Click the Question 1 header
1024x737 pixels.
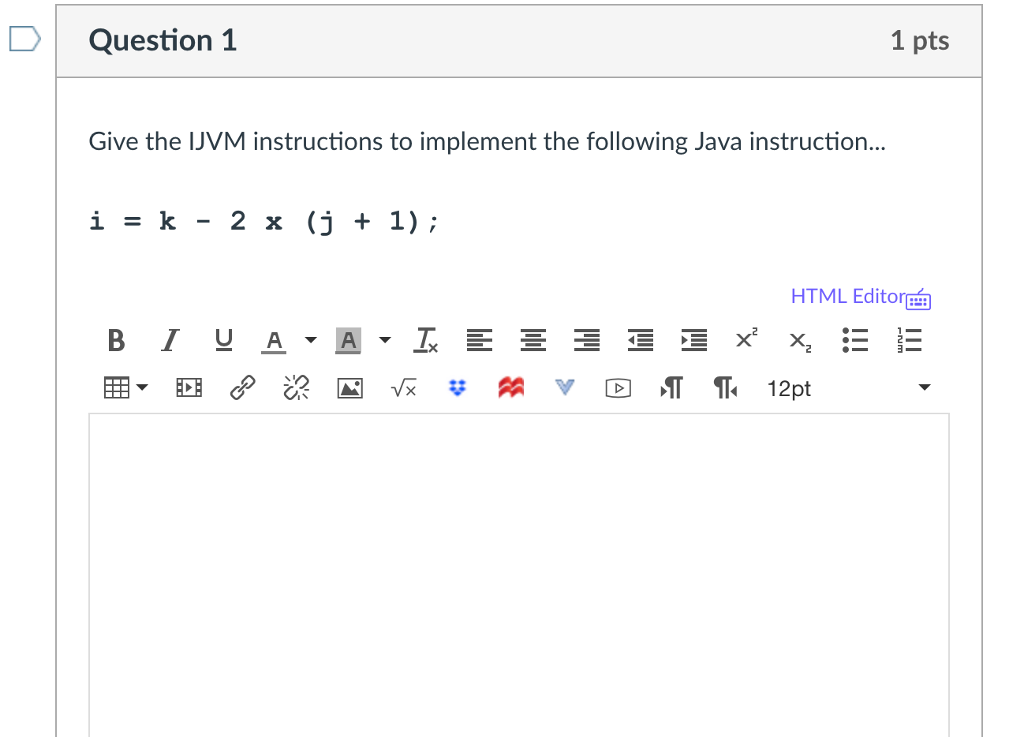click(162, 41)
